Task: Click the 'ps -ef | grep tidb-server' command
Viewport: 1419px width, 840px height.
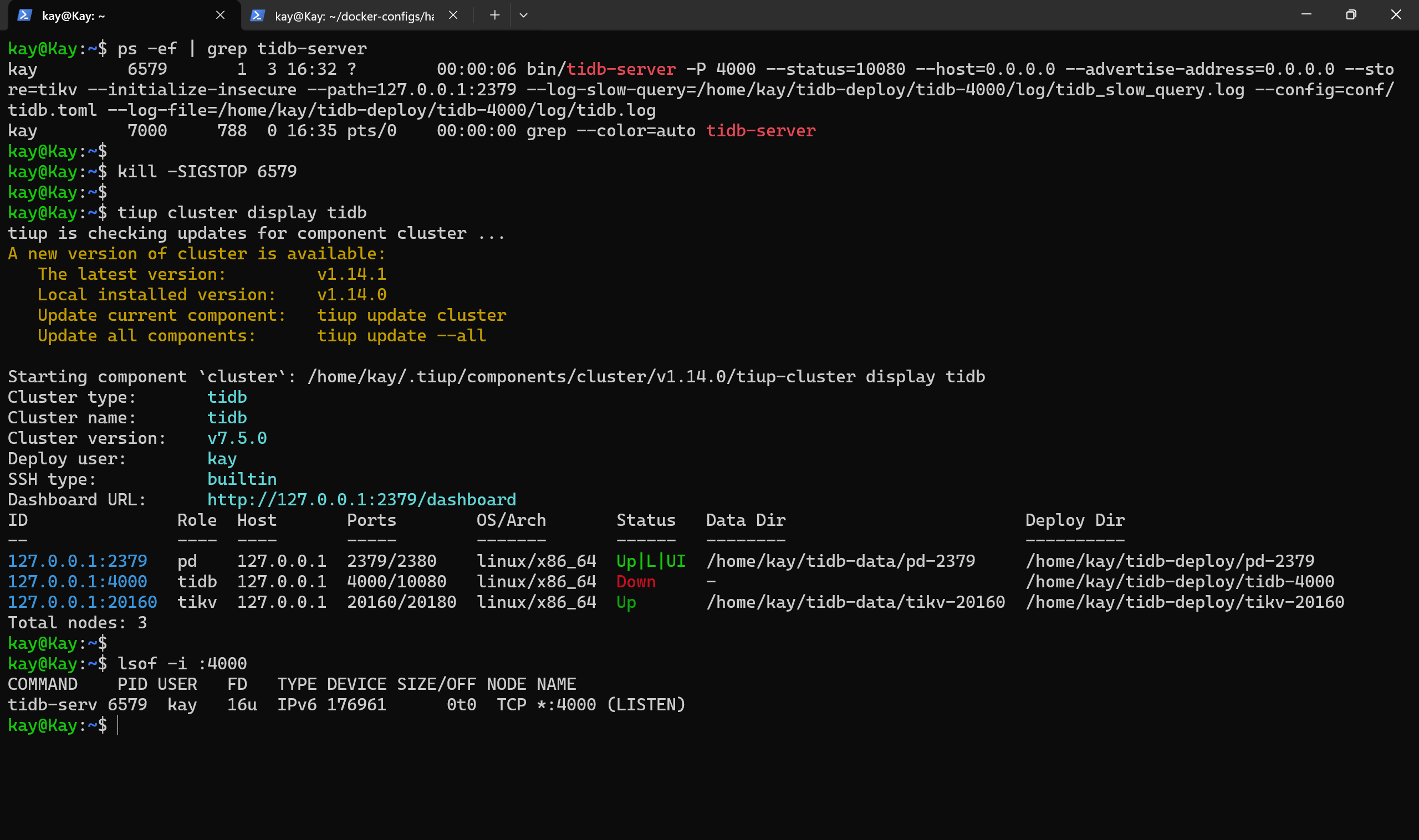Action: pos(242,49)
